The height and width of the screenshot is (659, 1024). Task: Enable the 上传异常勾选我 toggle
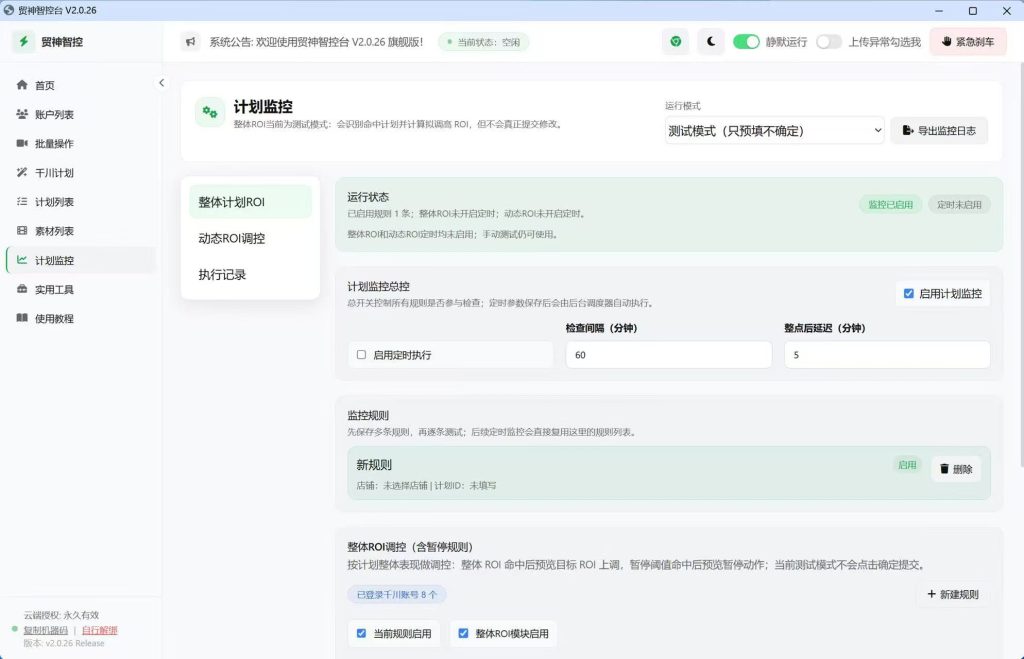point(829,42)
